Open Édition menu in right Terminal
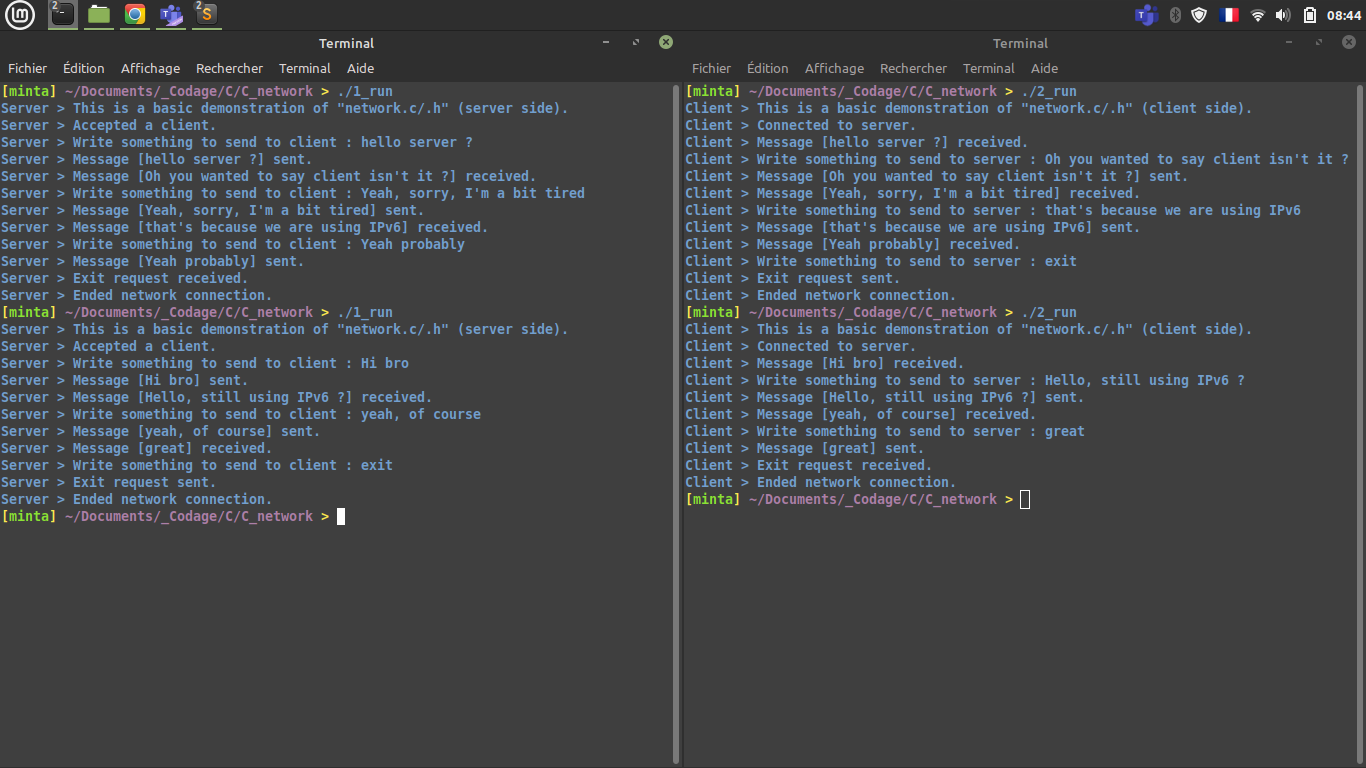The width and height of the screenshot is (1366, 768). coord(768,68)
